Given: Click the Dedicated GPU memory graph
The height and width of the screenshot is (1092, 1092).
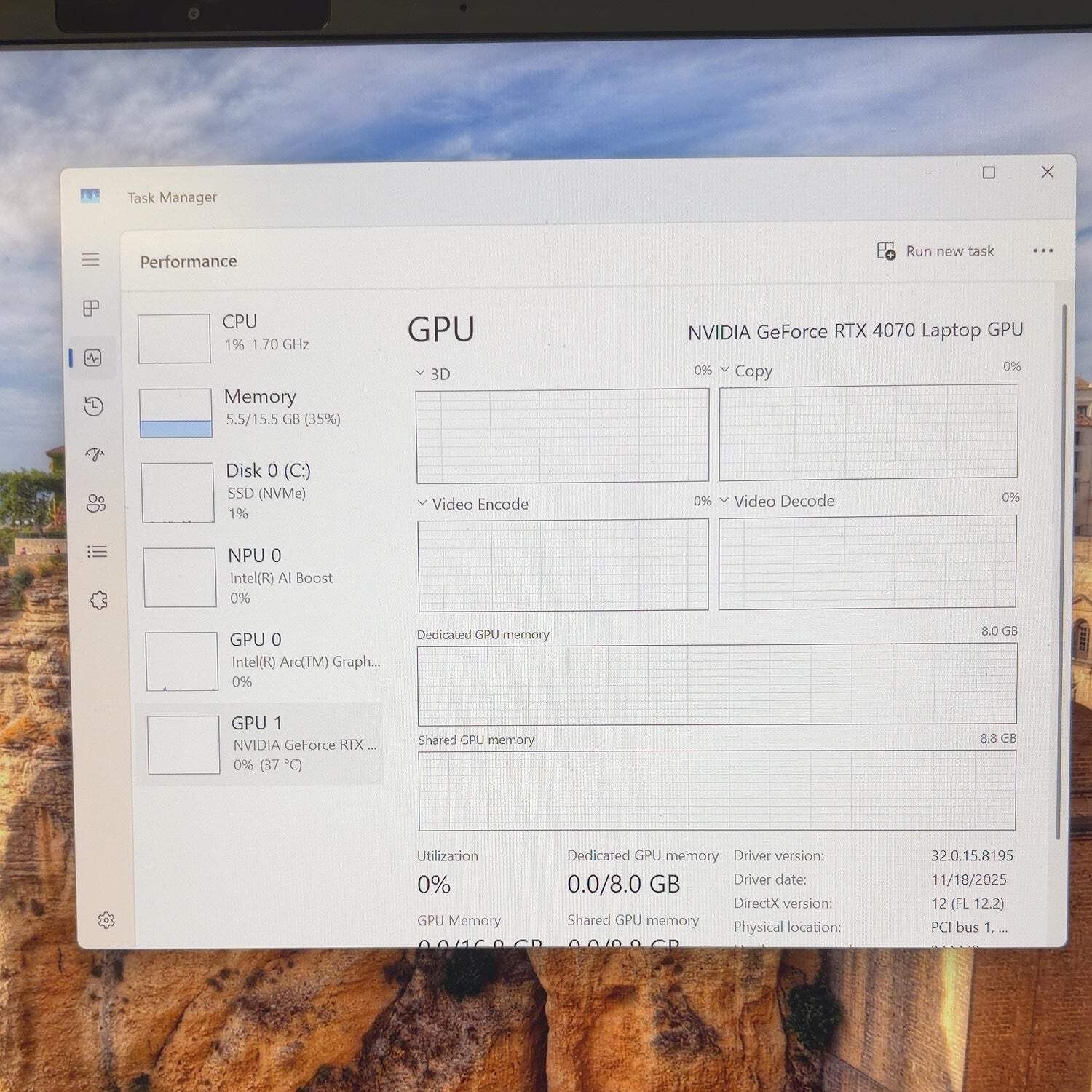Looking at the screenshot, I should click(x=717, y=684).
